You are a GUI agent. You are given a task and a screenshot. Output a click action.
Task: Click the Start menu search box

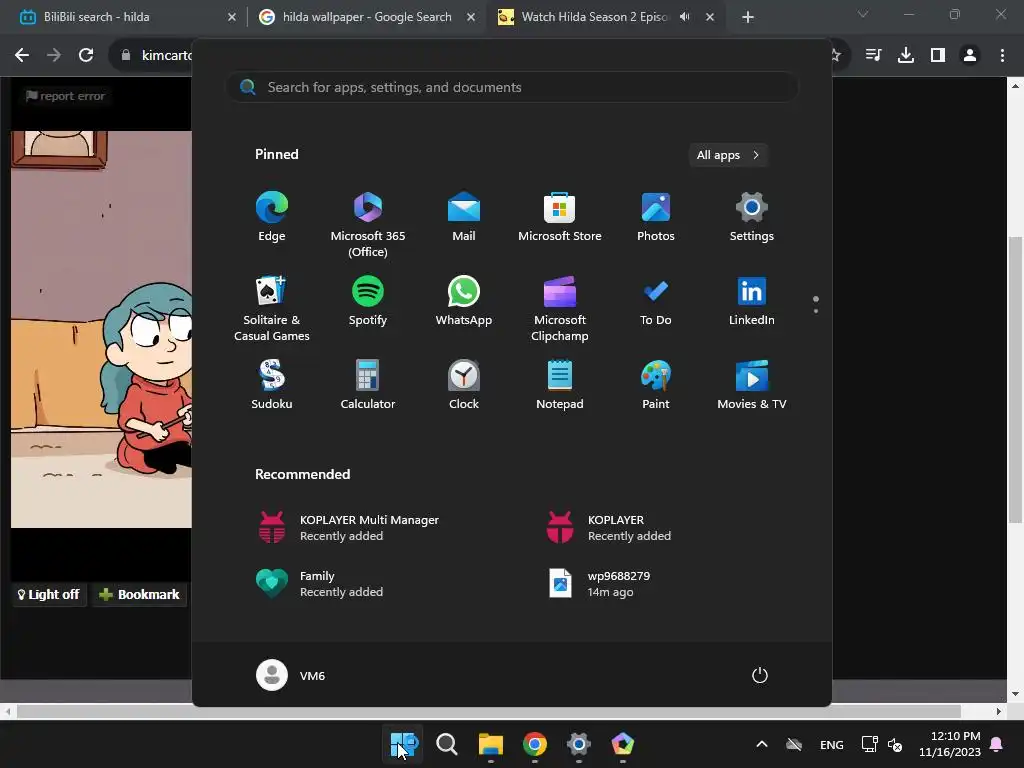(512, 88)
